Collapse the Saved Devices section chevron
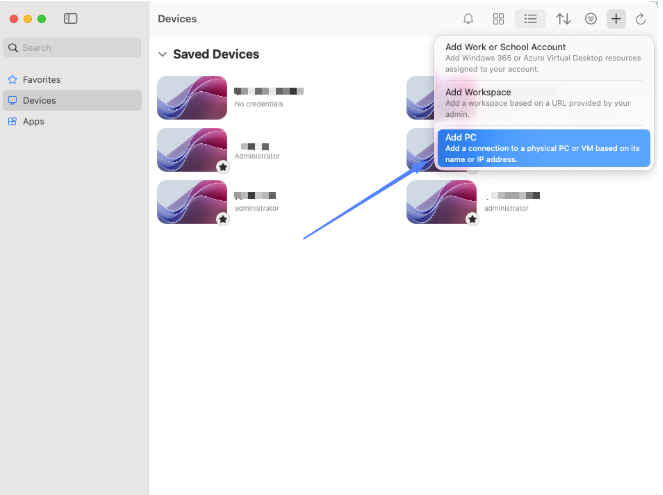663x495 pixels. [x=163, y=55]
